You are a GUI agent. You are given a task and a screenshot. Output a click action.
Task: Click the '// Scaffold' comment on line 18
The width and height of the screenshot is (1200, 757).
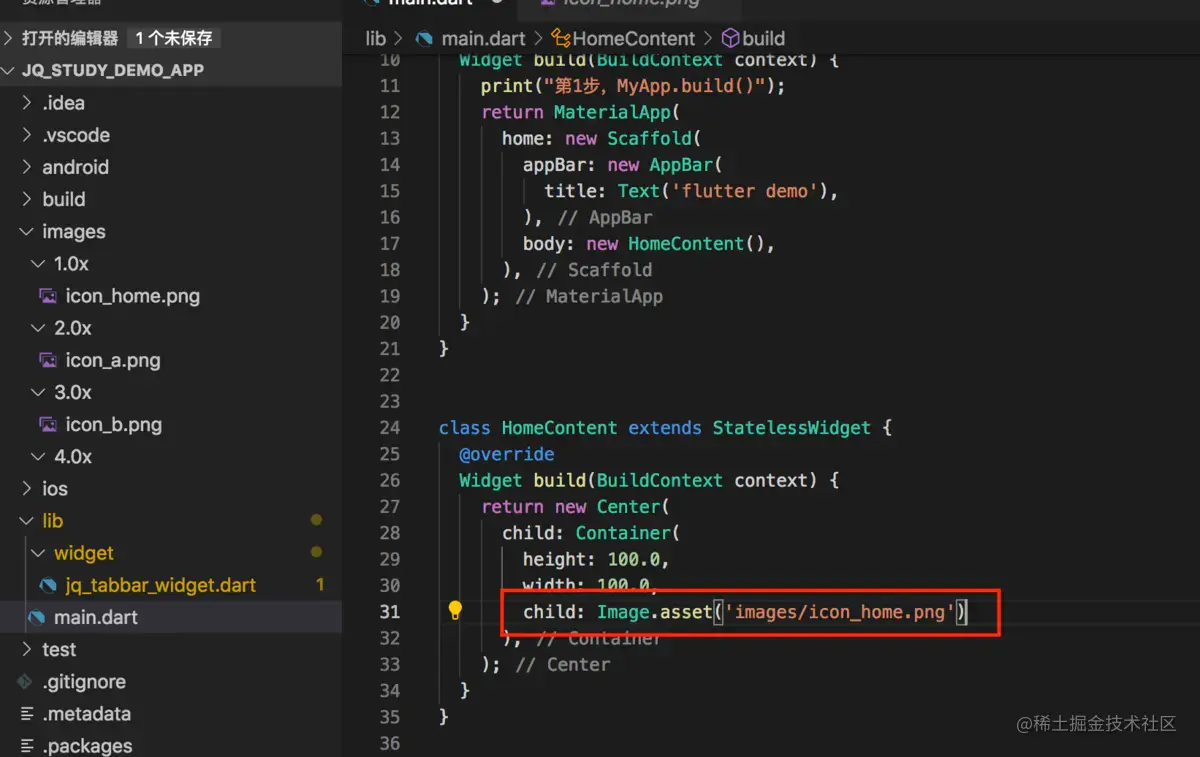pos(594,270)
